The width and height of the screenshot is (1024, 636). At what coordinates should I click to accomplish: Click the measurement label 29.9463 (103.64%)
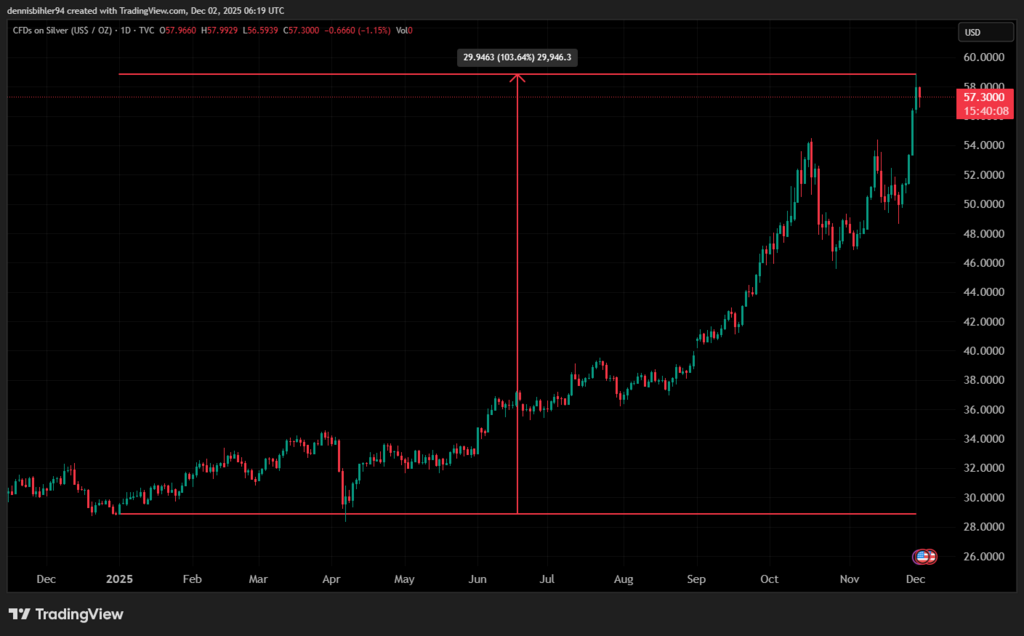pyautogui.click(x=517, y=57)
